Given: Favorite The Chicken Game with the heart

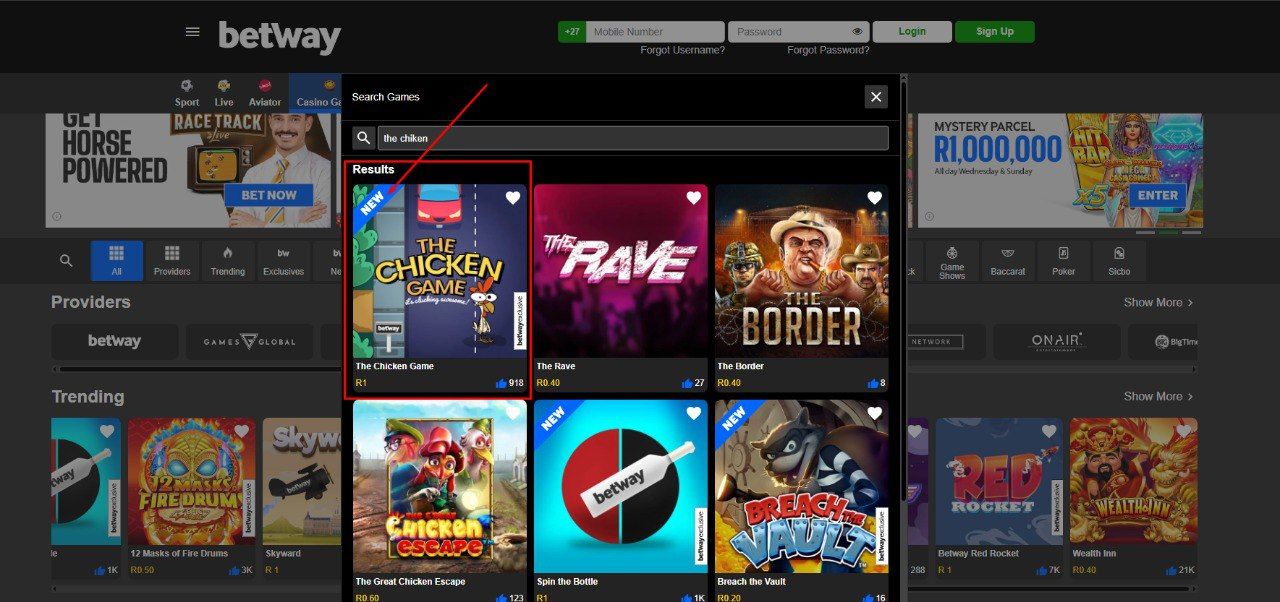Looking at the screenshot, I should coord(513,198).
